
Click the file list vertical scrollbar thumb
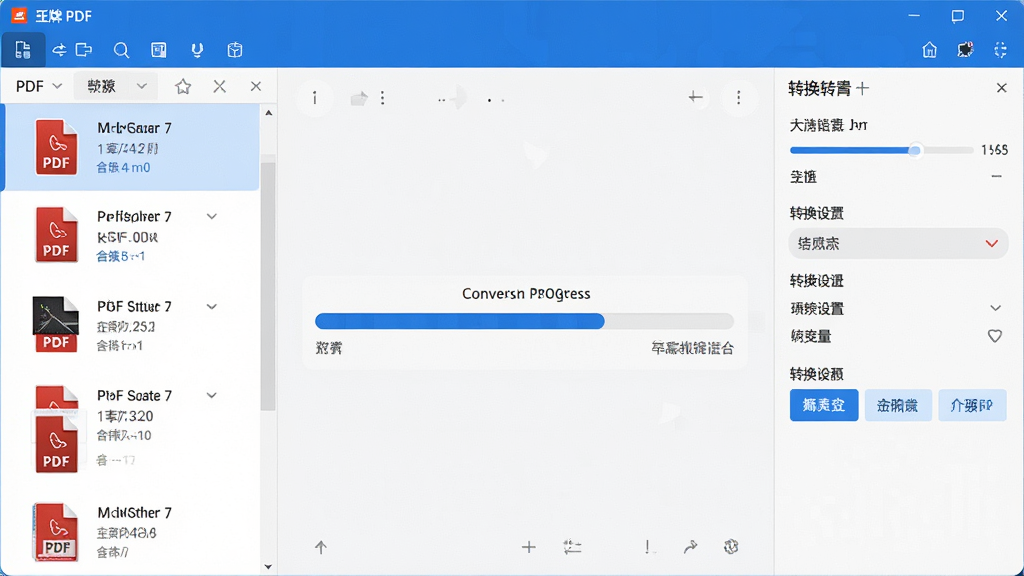[x=268, y=284]
